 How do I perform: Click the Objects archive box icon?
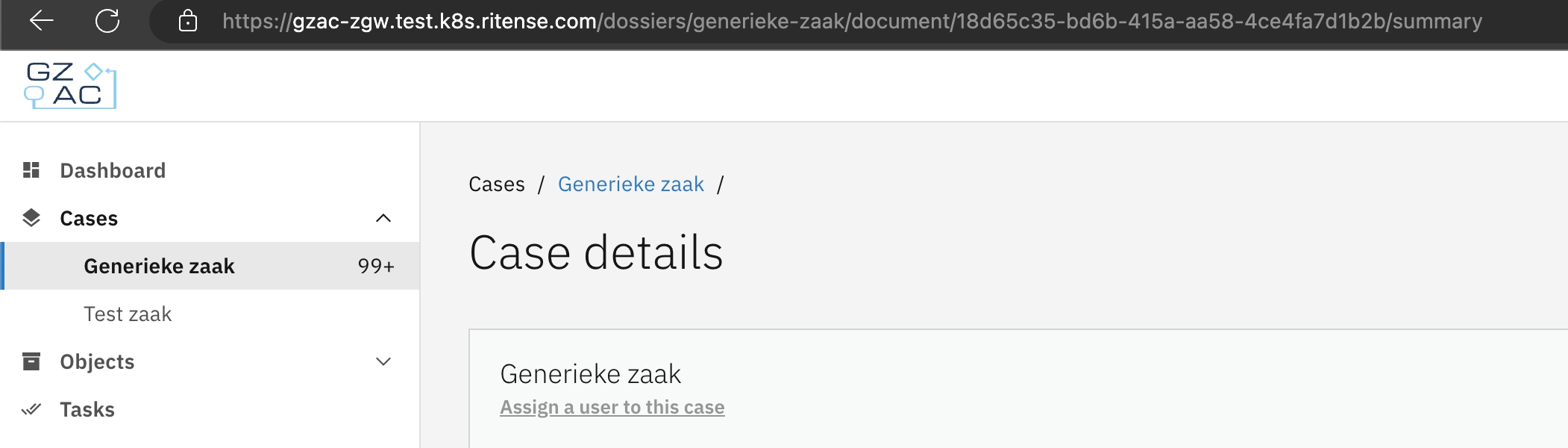coord(31,361)
